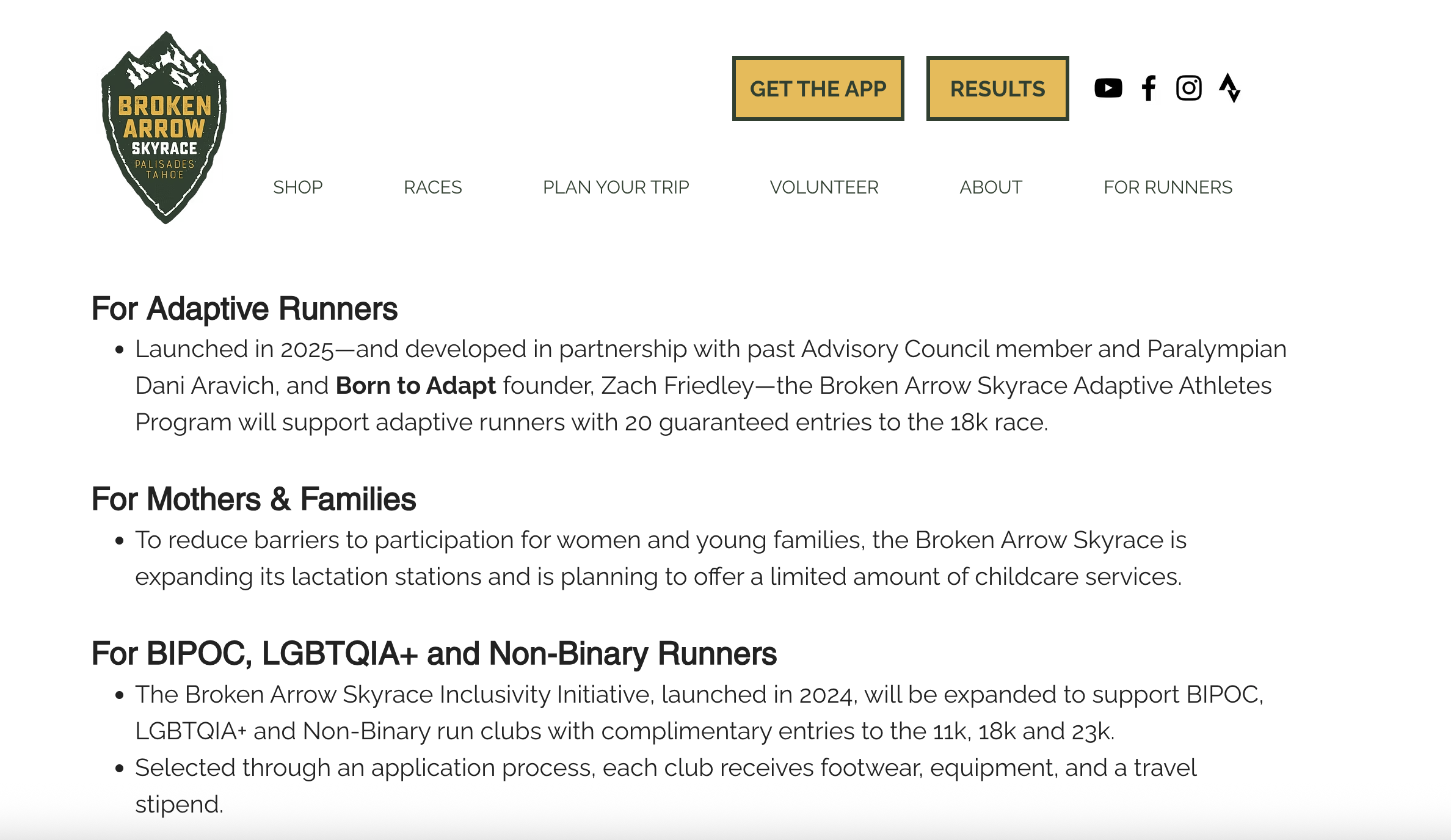Visit the Facebook page icon
The image size is (1451, 840).
(1148, 88)
